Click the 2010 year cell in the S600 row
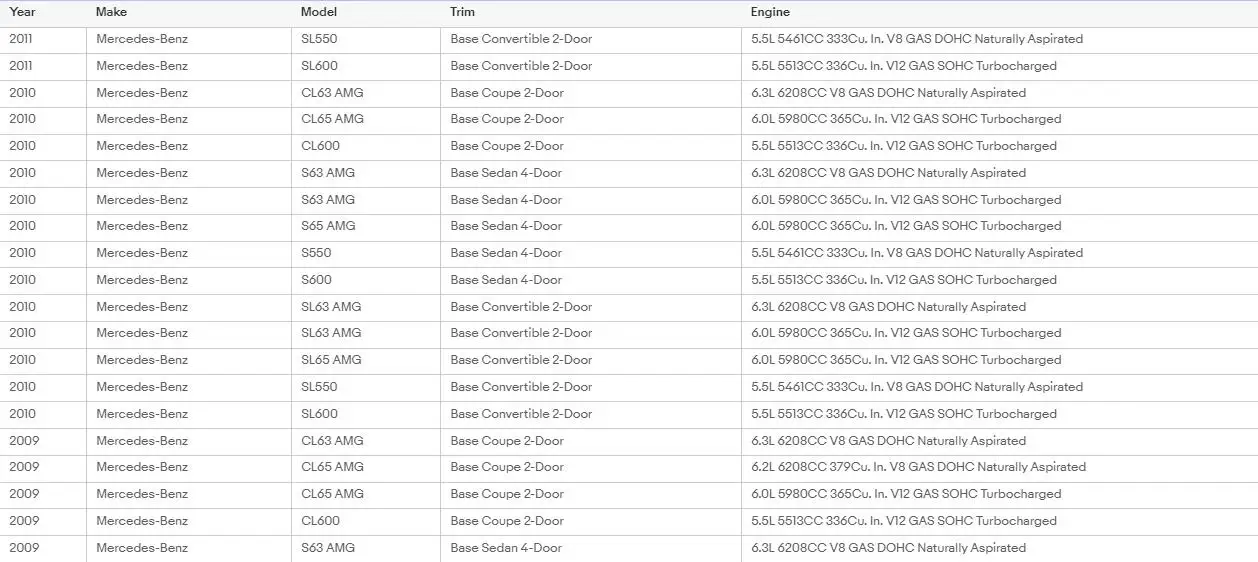The width and height of the screenshot is (1258, 562). (x=43, y=281)
